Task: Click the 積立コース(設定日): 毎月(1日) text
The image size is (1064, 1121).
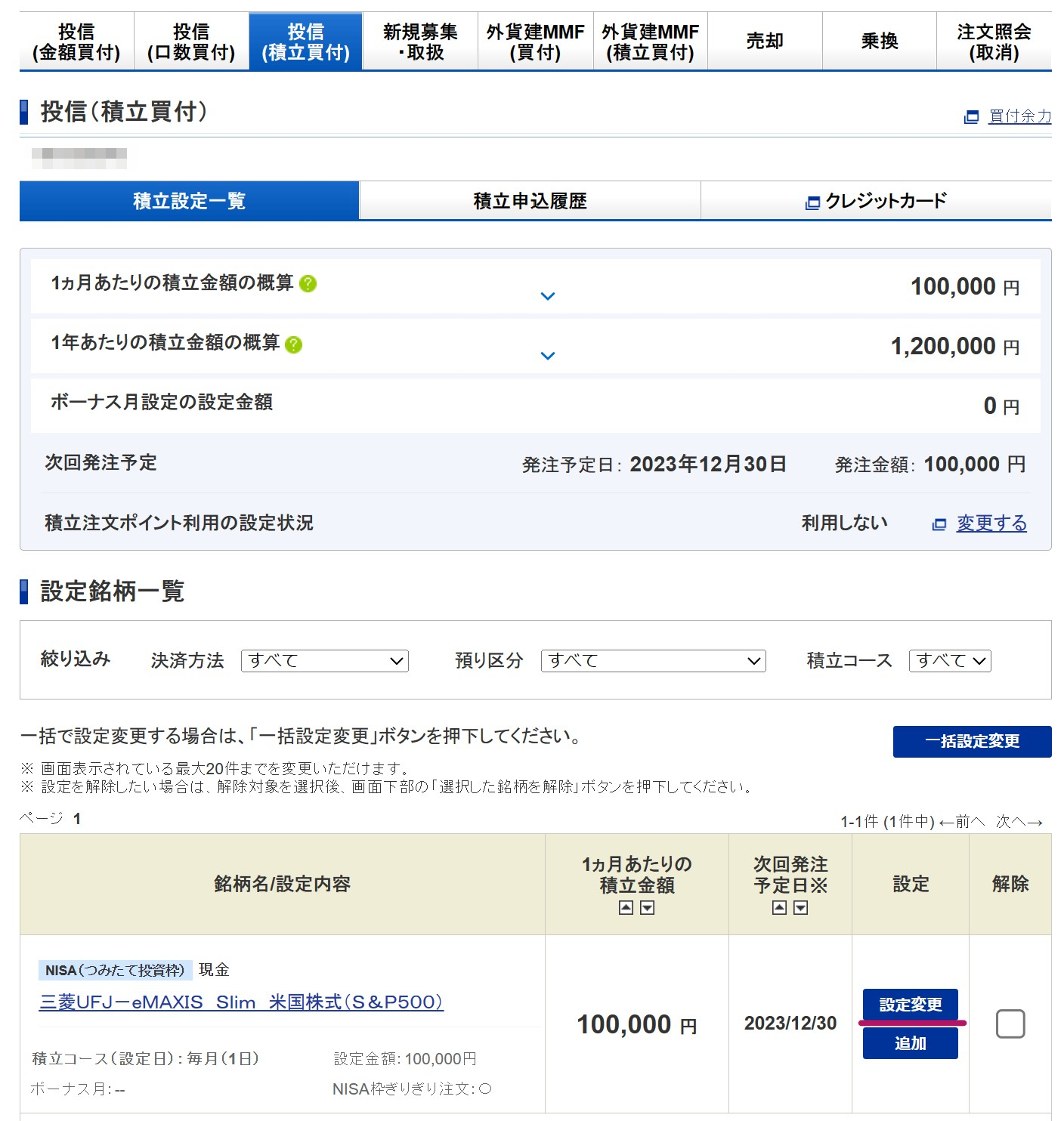Action: click(x=146, y=1059)
